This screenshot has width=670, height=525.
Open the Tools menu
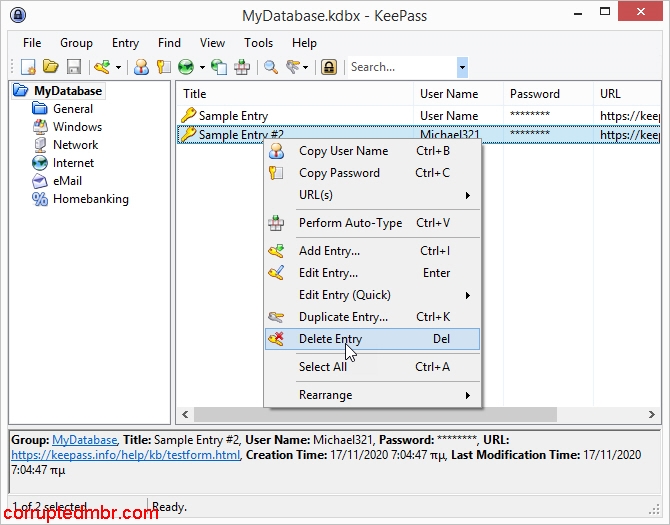tap(259, 43)
